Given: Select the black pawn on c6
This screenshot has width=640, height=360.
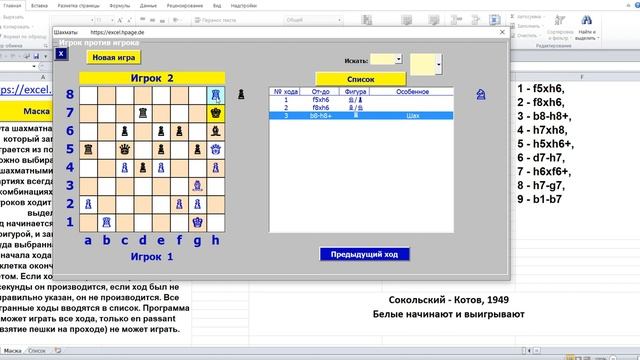Looking at the screenshot, I should [124, 131].
